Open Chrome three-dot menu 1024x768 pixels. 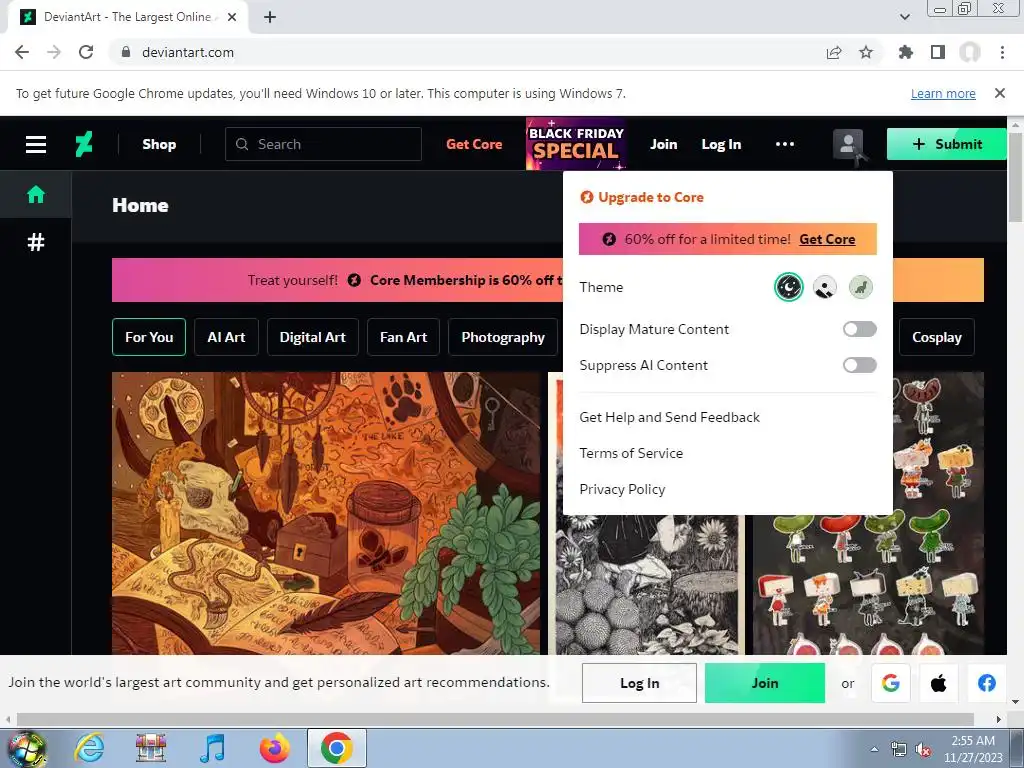click(1002, 52)
